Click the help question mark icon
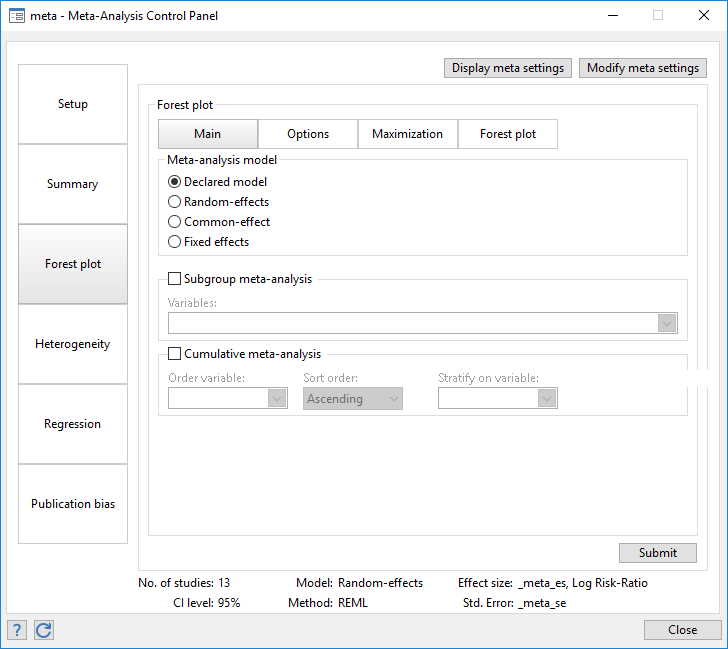Image resolution: width=728 pixels, height=649 pixels. pyautogui.click(x=17, y=629)
